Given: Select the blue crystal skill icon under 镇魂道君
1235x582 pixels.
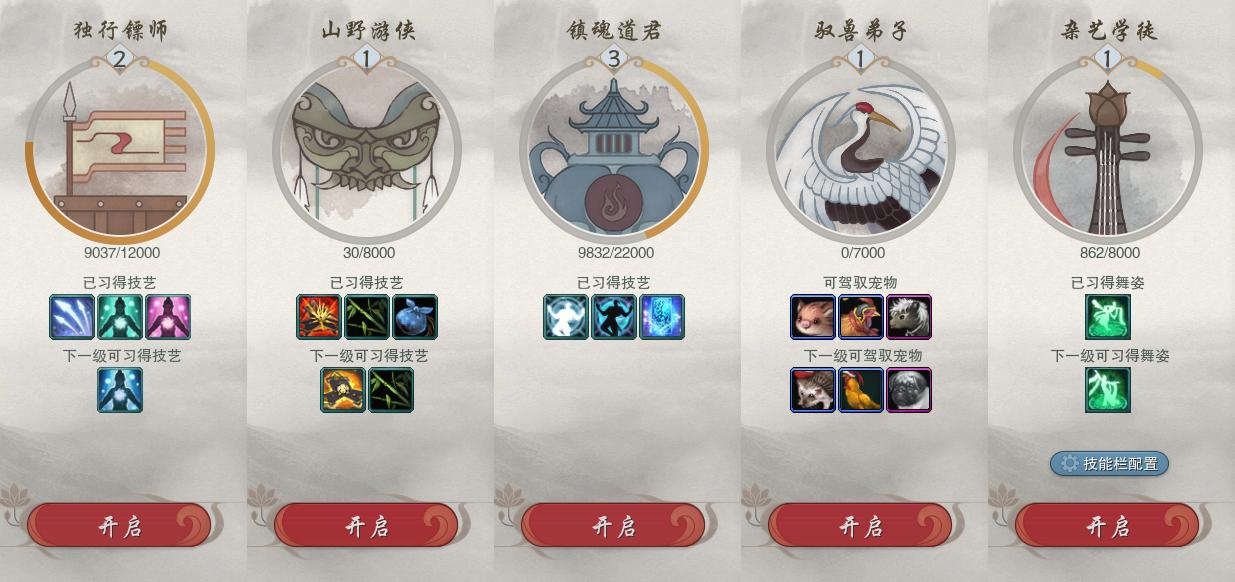Looking at the screenshot, I should 662,317.
